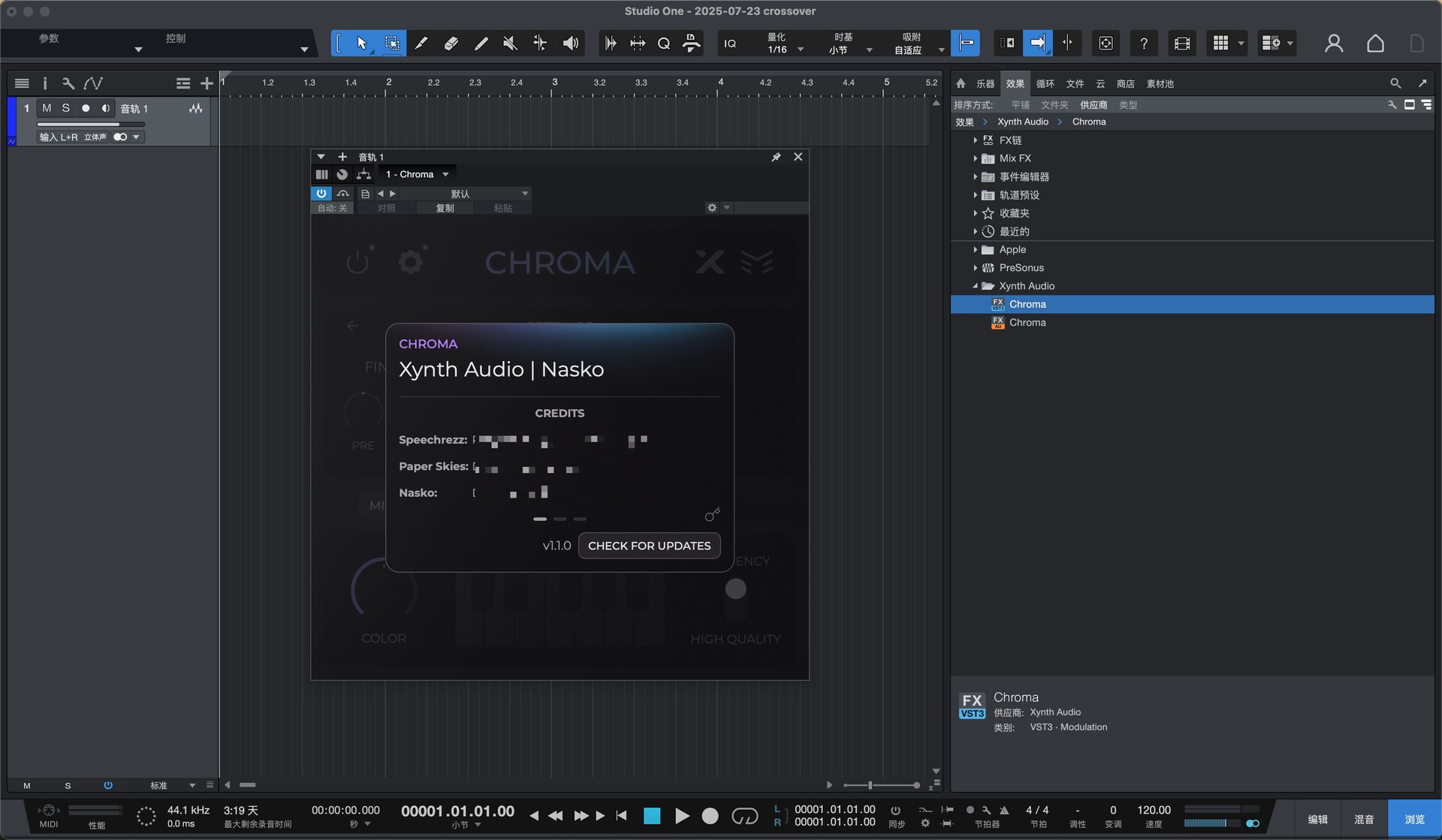Screen dimensions: 1442x840
Task: Select the Range tool
Action: click(x=392, y=44)
